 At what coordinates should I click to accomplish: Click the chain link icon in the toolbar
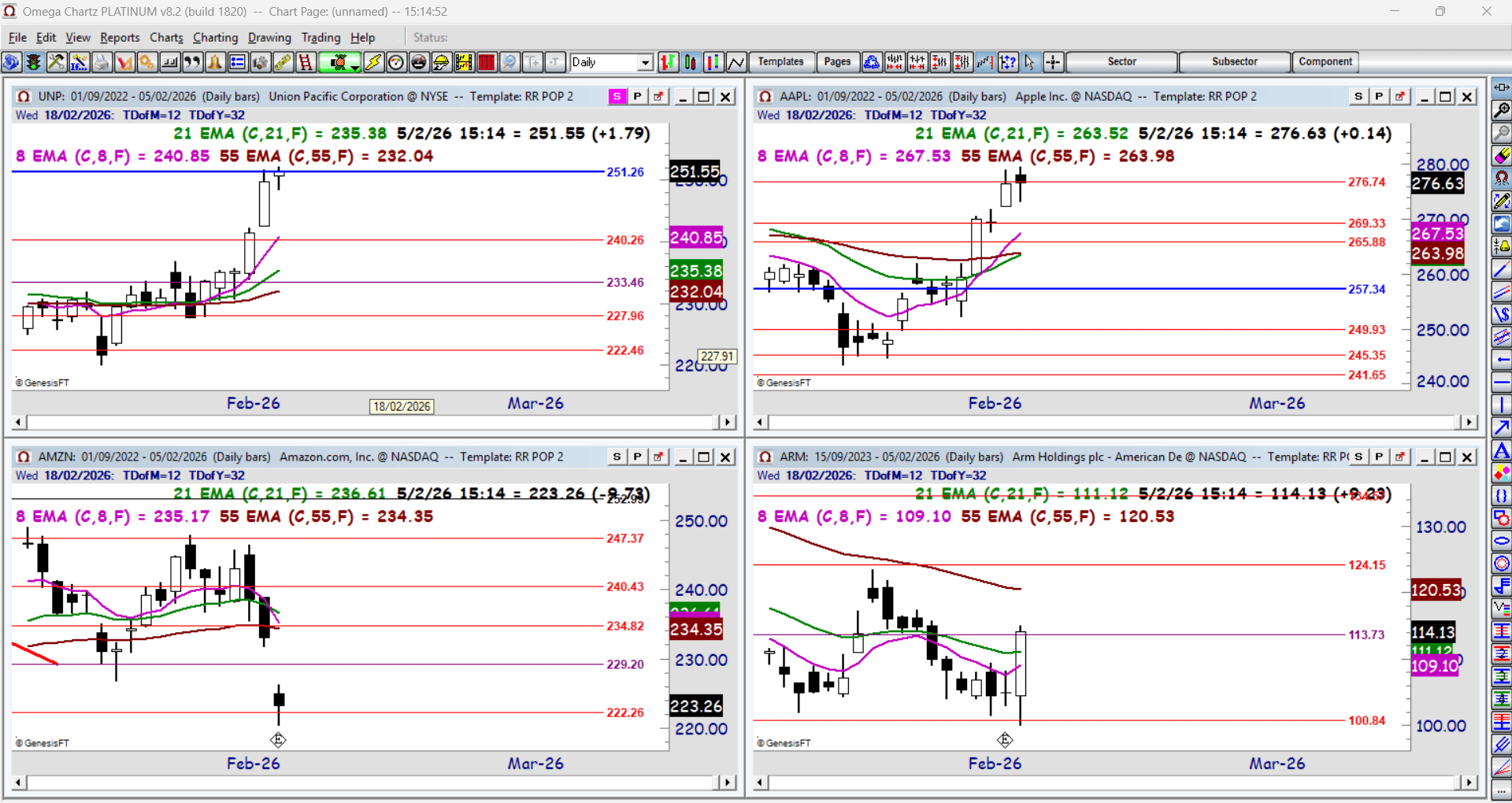(283, 62)
